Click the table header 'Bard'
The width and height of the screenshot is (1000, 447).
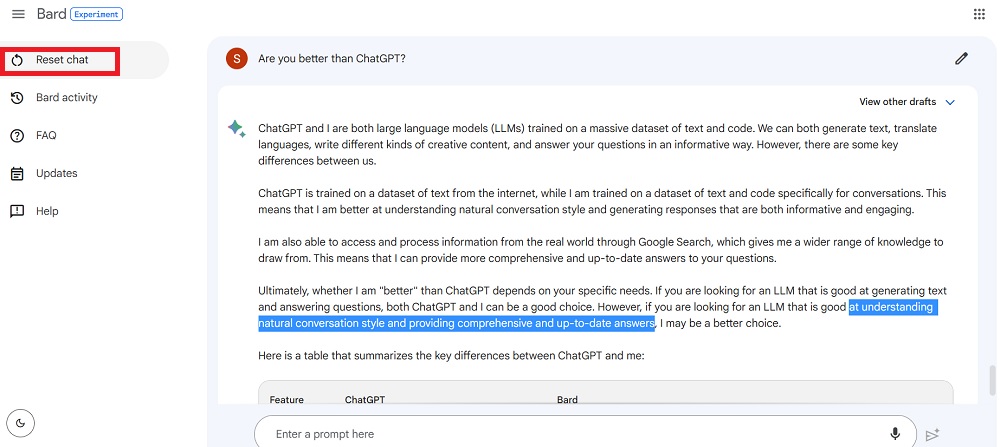(567, 400)
